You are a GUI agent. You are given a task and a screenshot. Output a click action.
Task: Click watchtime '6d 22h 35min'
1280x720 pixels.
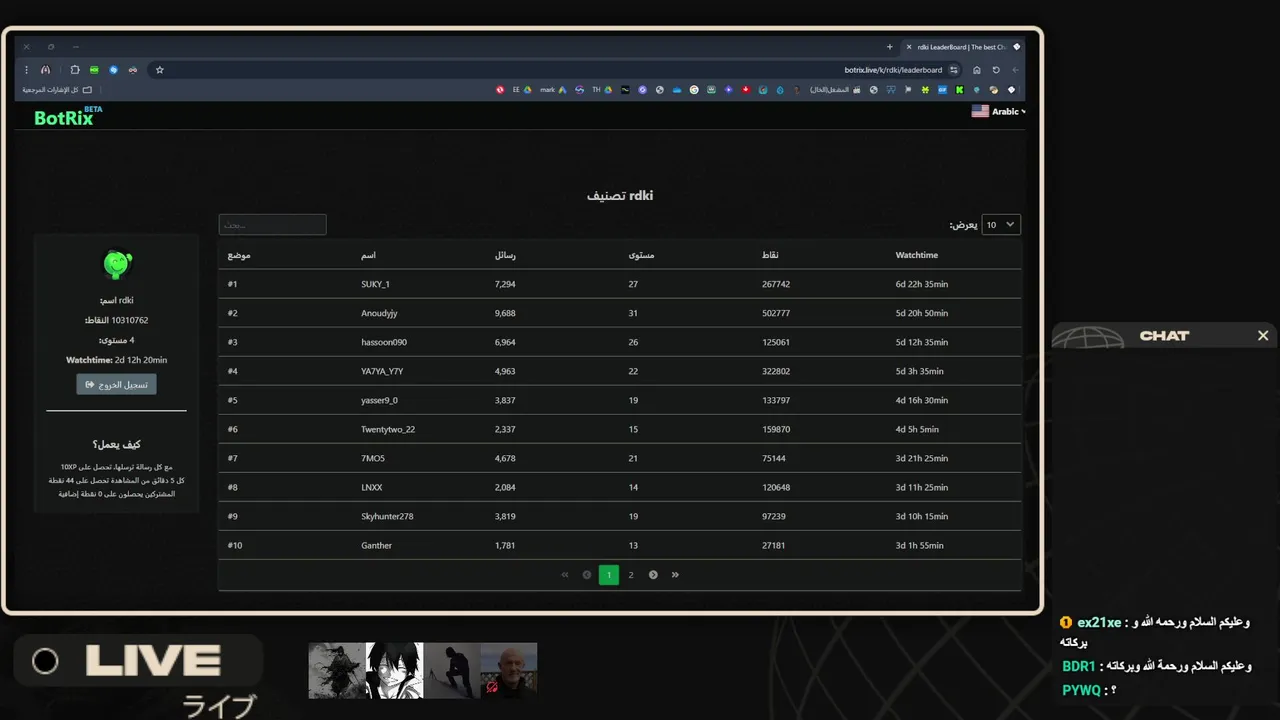click(x=921, y=284)
